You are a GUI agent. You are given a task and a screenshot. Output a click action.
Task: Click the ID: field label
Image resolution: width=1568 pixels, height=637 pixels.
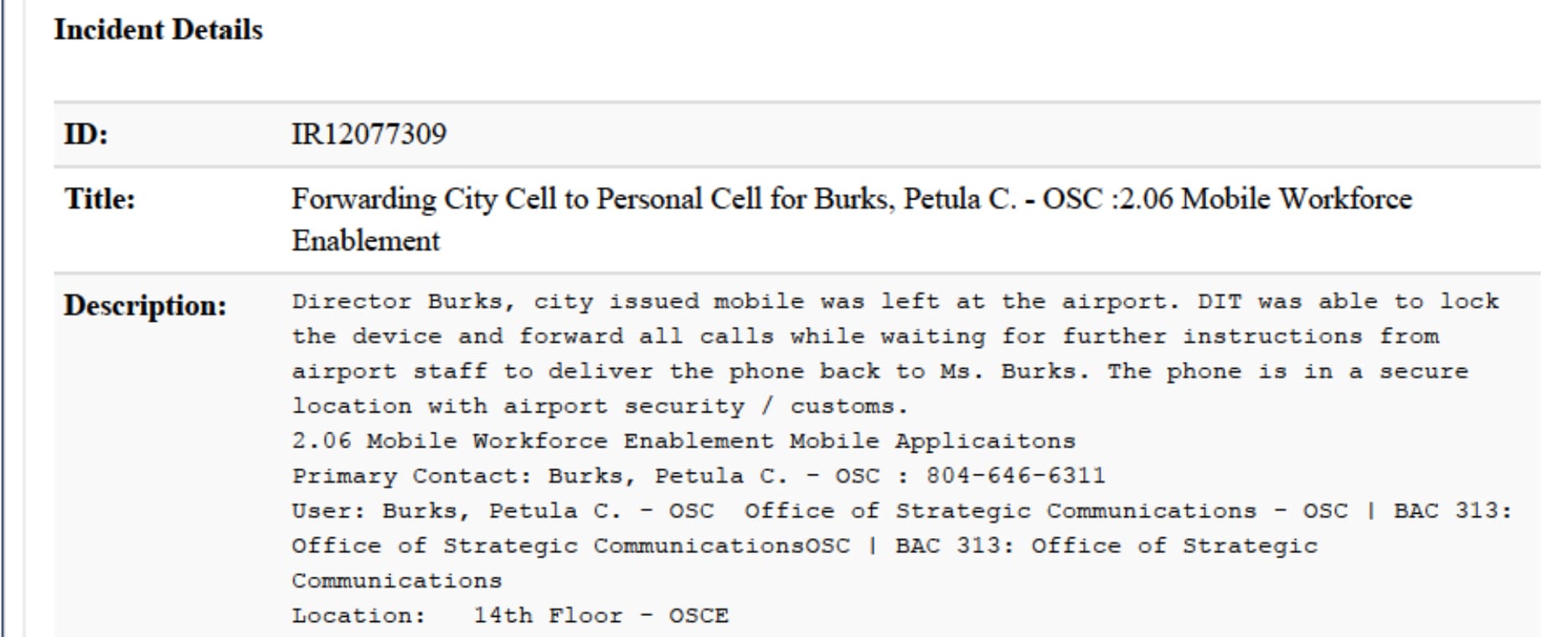[86, 134]
